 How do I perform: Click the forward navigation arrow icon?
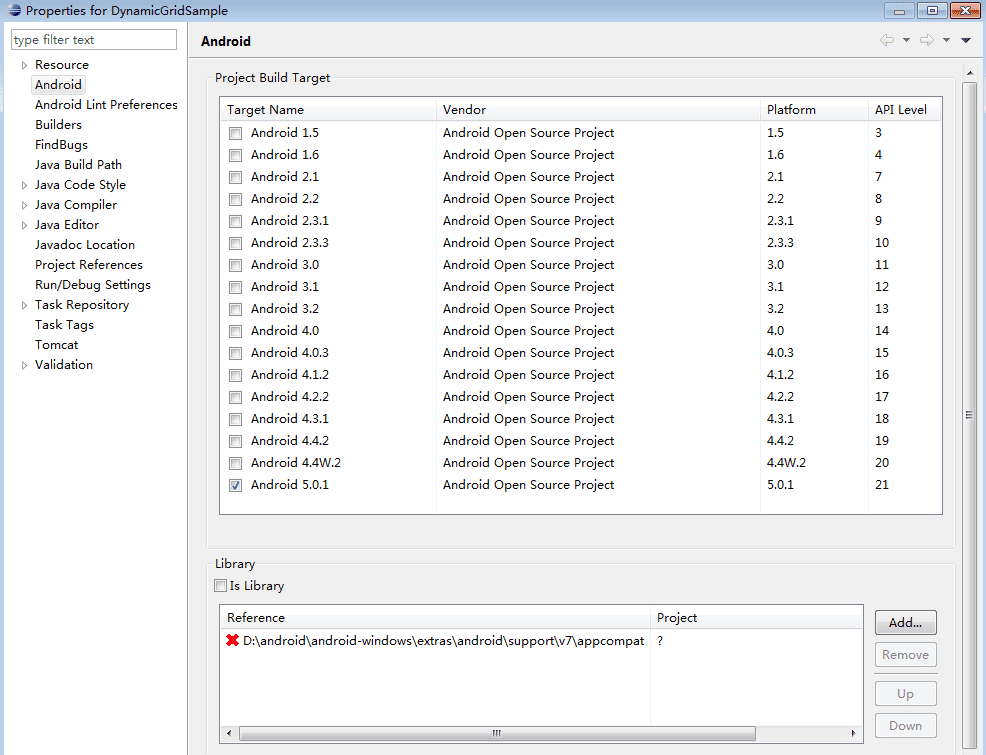(926, 40)
